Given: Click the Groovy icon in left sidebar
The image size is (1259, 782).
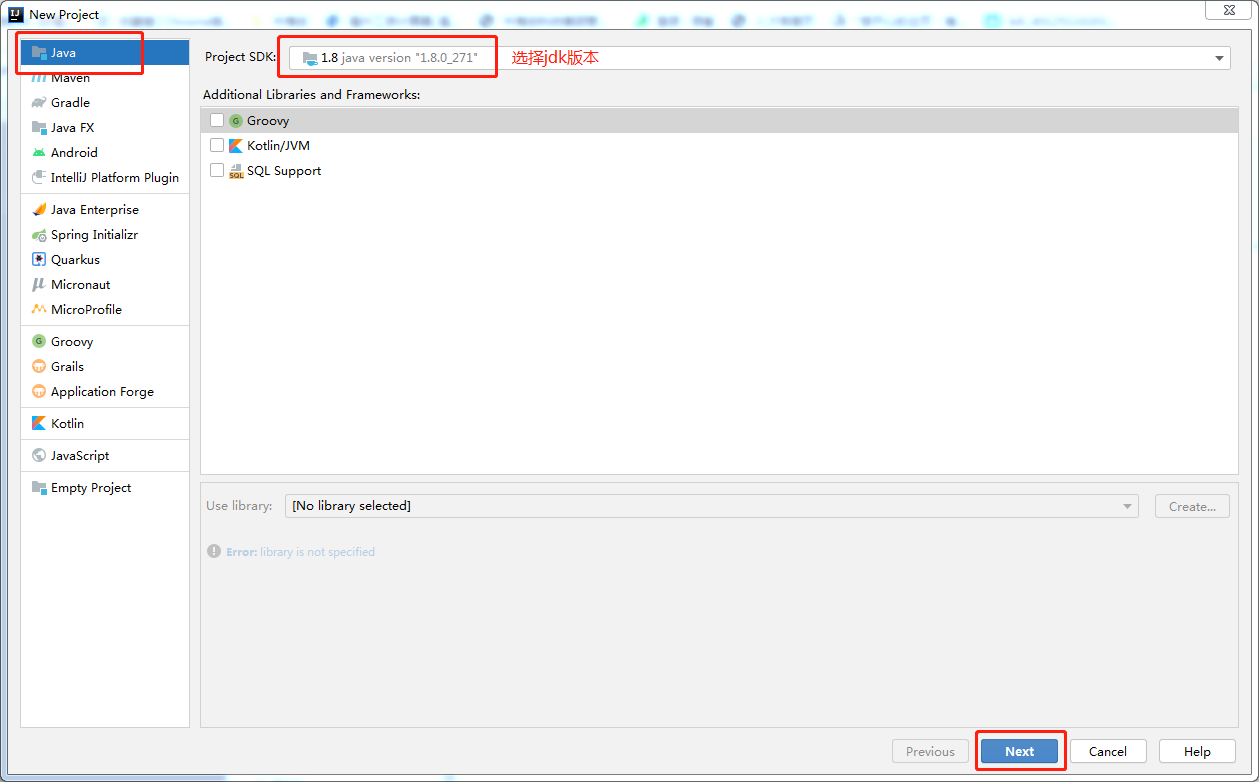Looking at the screenshot, I should tap(39, 342).
